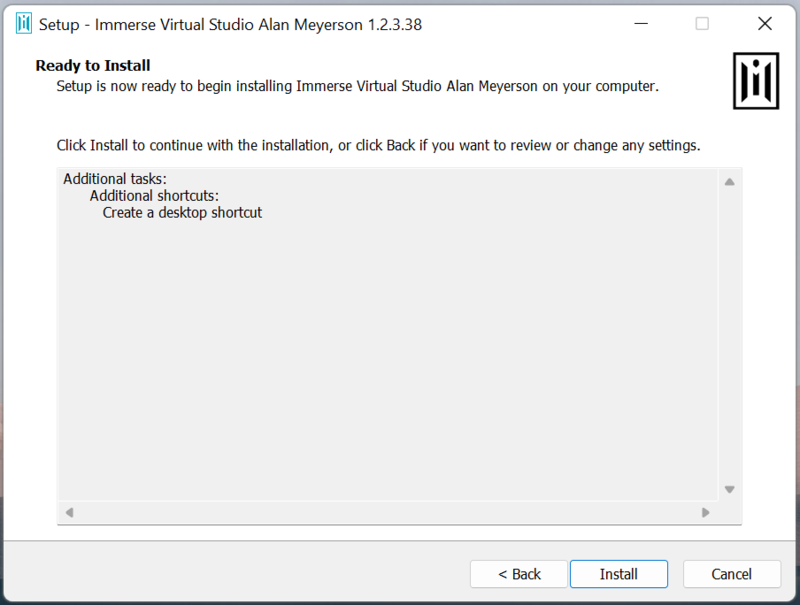The image size is (800, 605).
Task: Click the Install button
Action: click(x=618, y=574)
